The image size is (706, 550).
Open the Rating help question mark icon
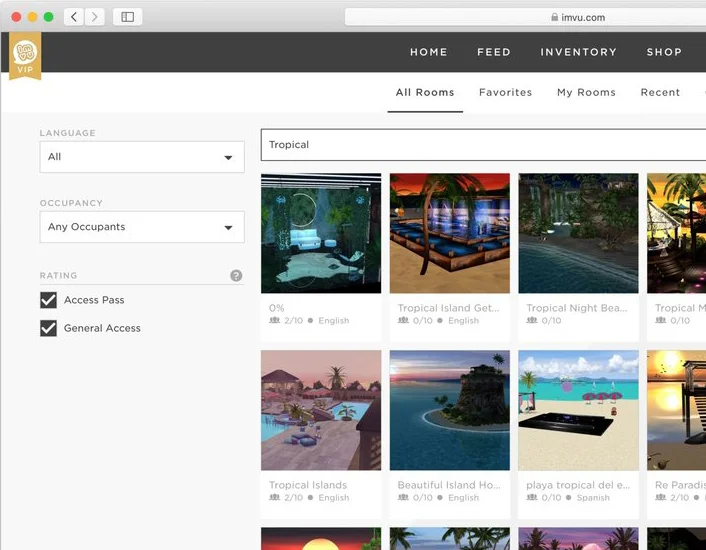click(236, 275)
